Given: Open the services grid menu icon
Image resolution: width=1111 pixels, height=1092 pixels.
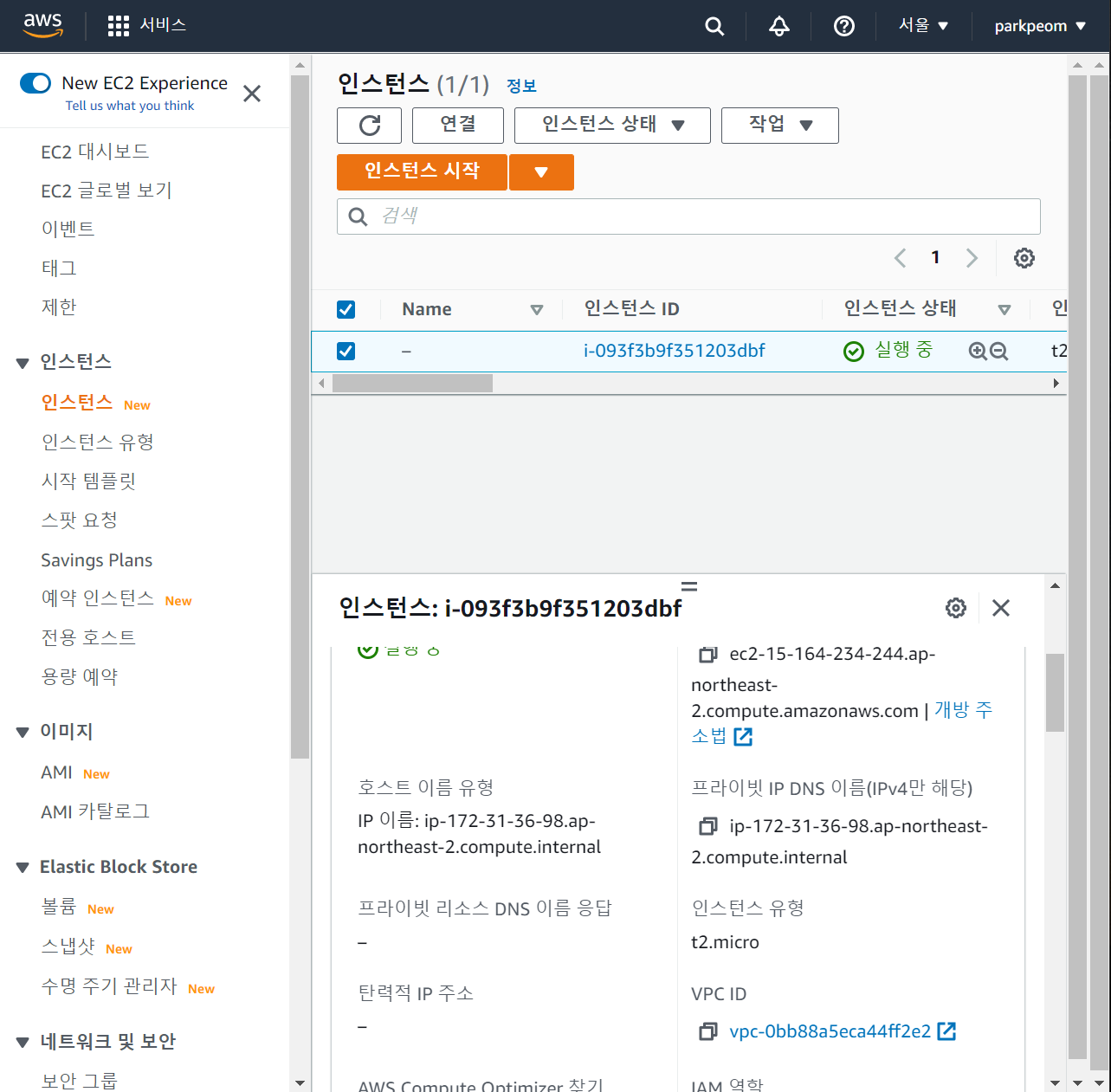Looking at the screenshot, I should point(119,26).
